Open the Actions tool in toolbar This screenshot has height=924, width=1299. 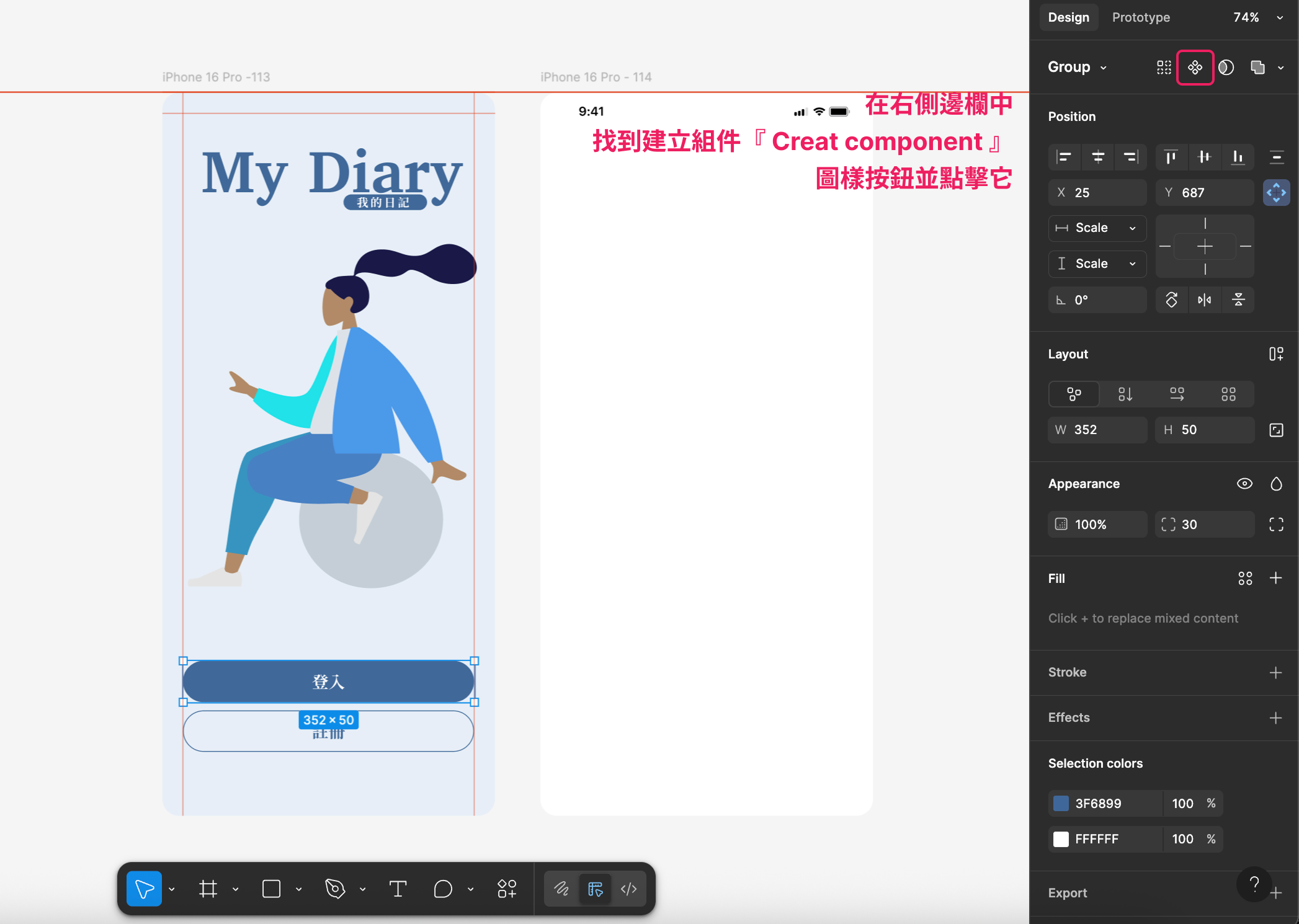tap(507, 889)
